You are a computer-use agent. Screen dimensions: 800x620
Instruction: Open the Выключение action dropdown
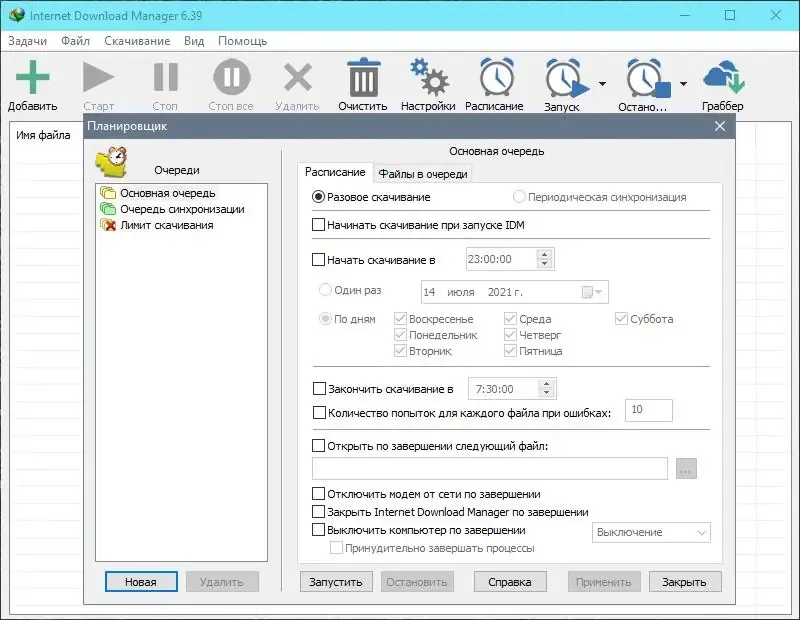click(x=651, y=532)
